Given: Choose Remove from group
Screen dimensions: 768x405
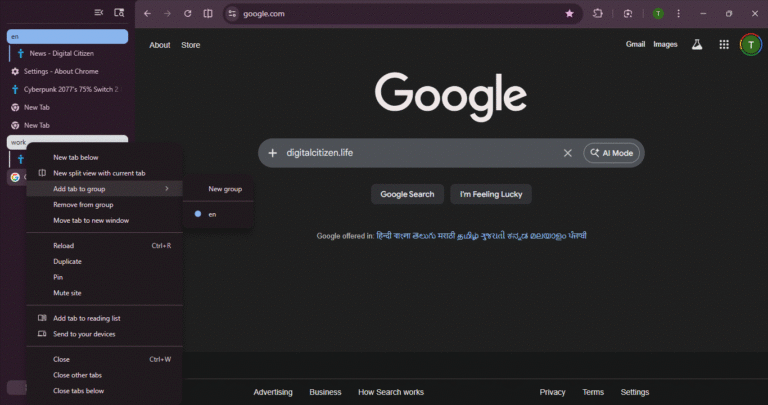Looking at the screenshot, I should [x=105, y=205].
